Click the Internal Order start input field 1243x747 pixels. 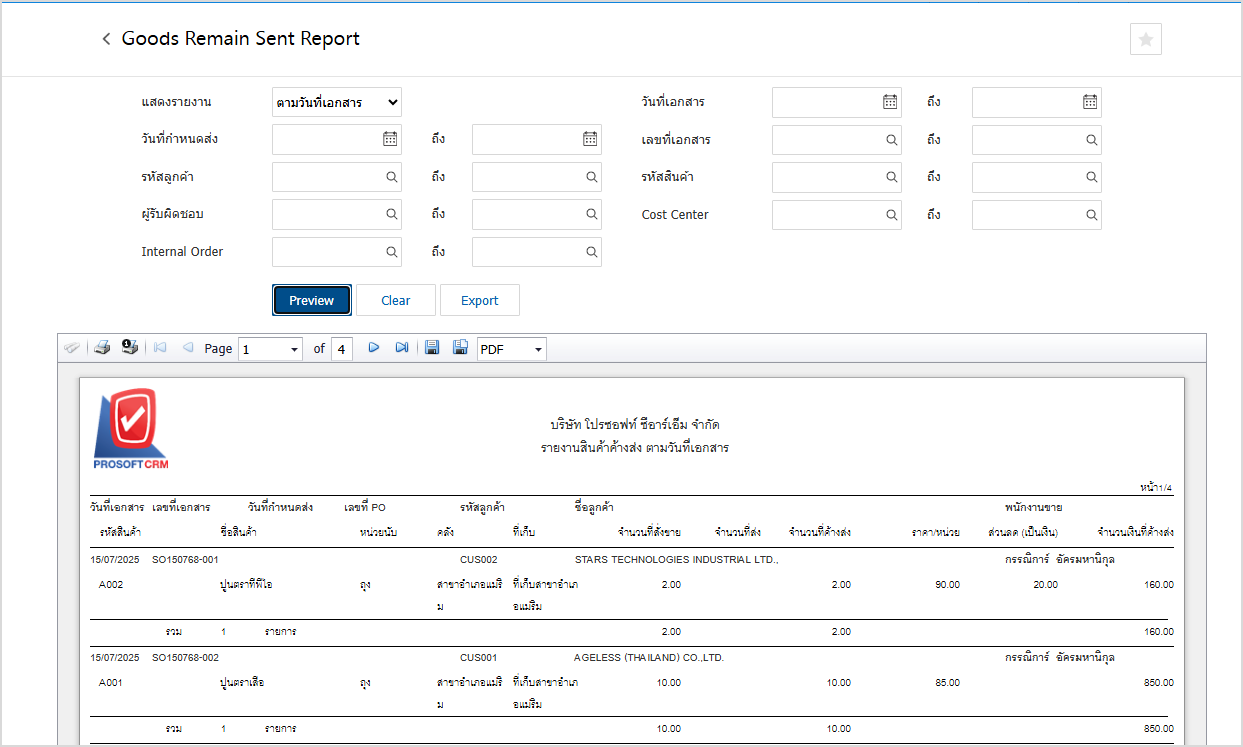point(327,252)
